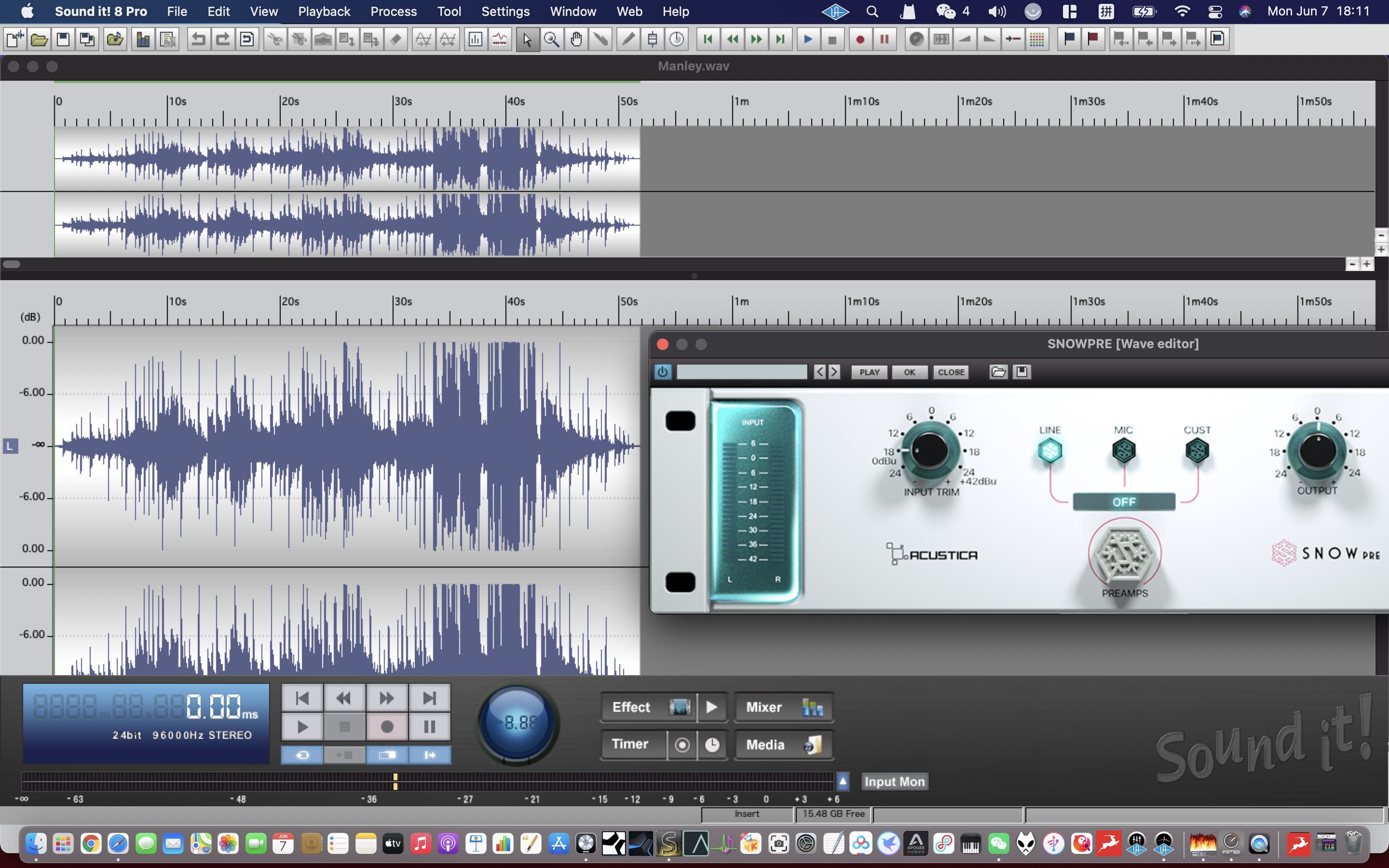Toggle the PREAMPS hexagon button
This screenshot has height=868, width=1389.
1124,555
